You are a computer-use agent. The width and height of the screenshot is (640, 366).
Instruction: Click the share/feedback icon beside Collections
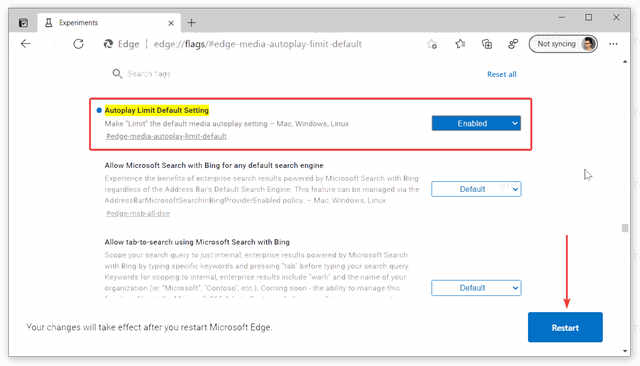click(x=513, y=44)
